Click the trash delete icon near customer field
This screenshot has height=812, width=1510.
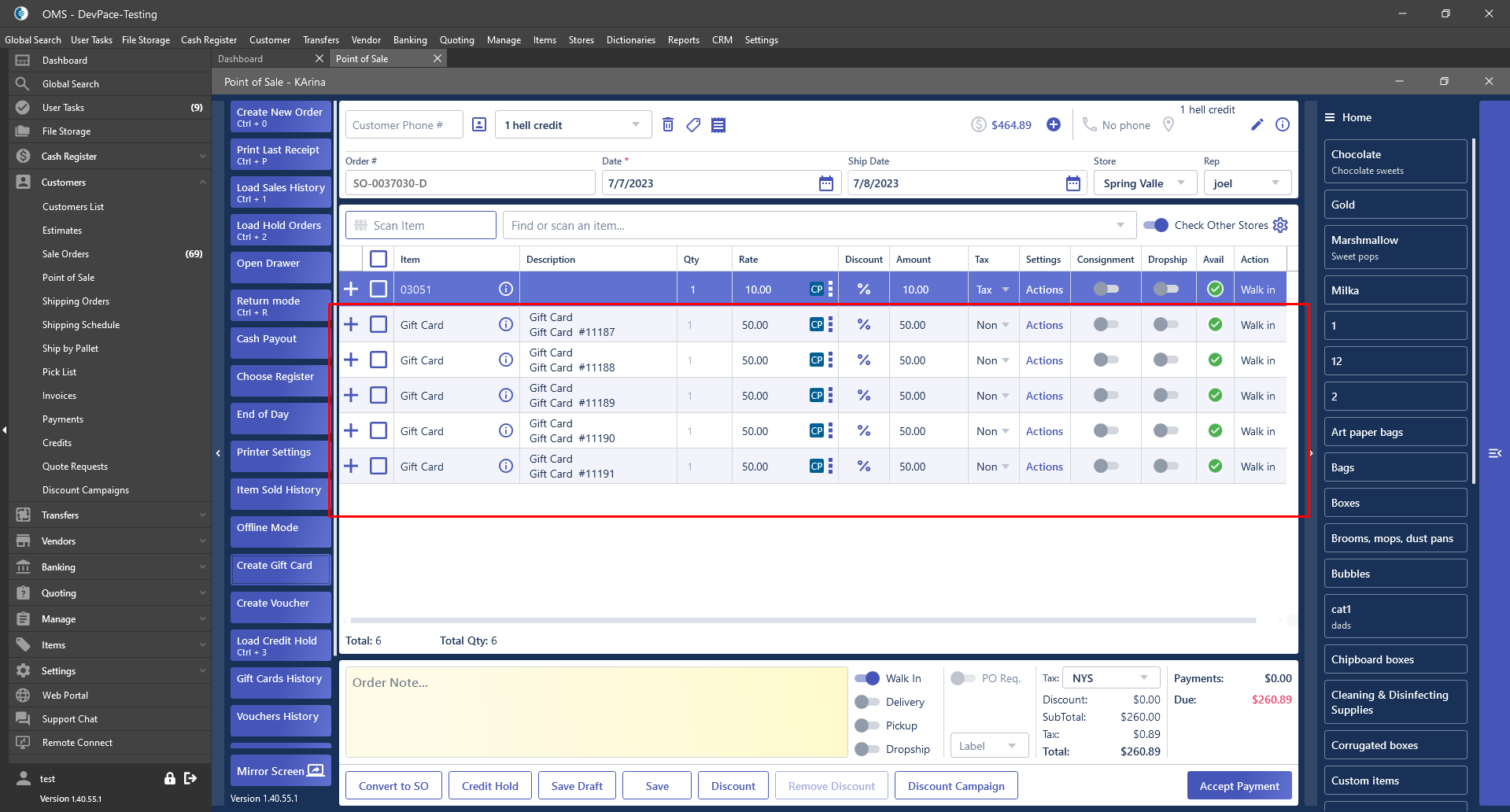668,124
